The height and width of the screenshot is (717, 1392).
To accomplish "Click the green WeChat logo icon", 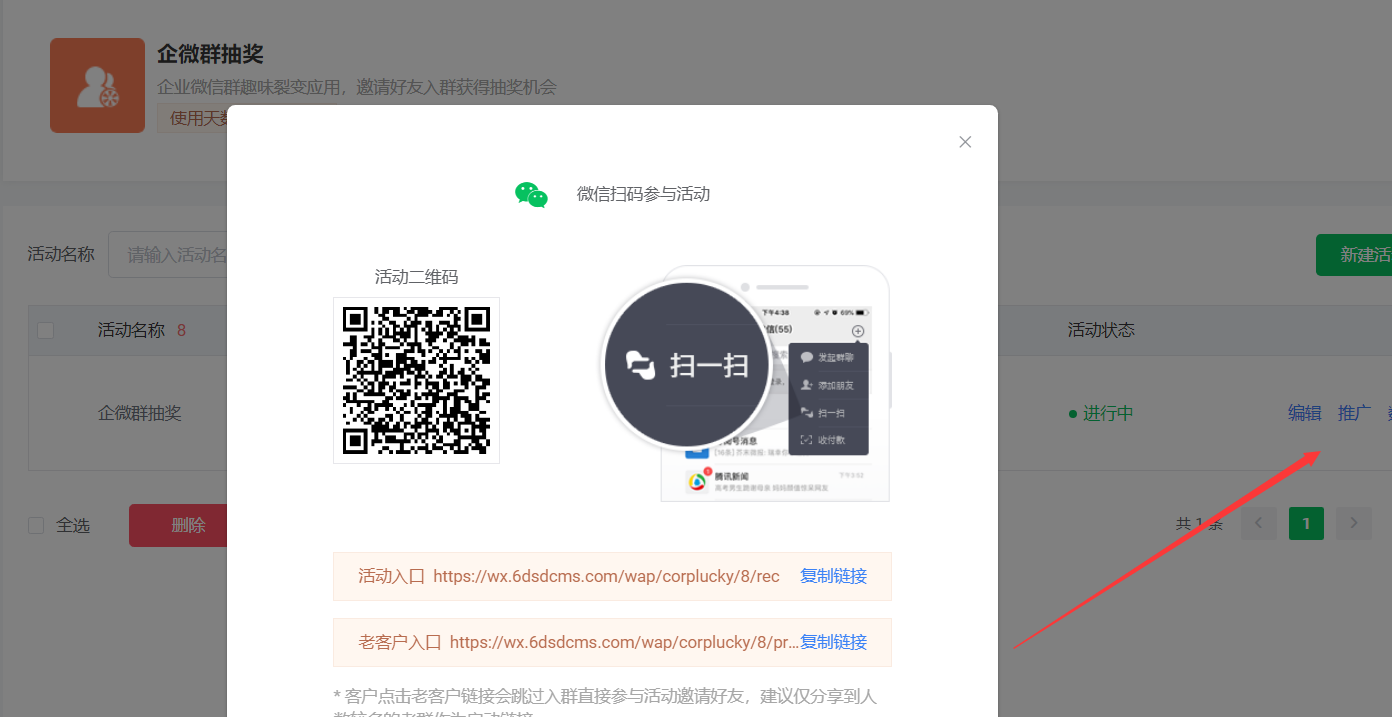I will [531, 194].
